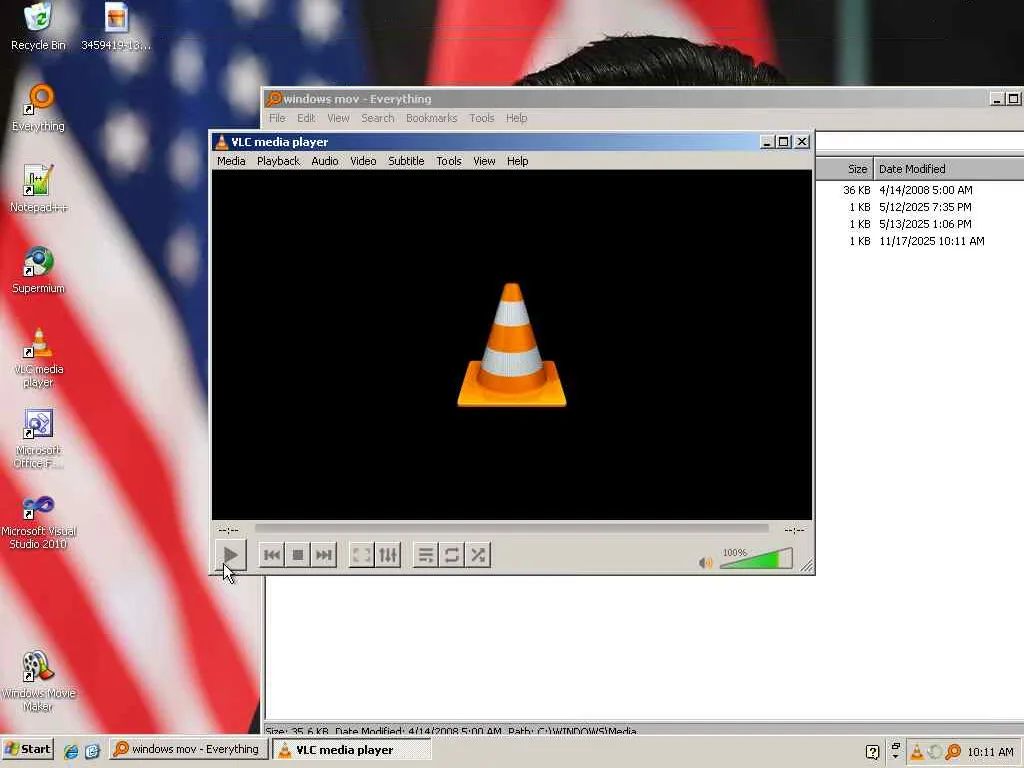Click the Everything search input field
1024x768 pixels.
(x=920, y=142)
